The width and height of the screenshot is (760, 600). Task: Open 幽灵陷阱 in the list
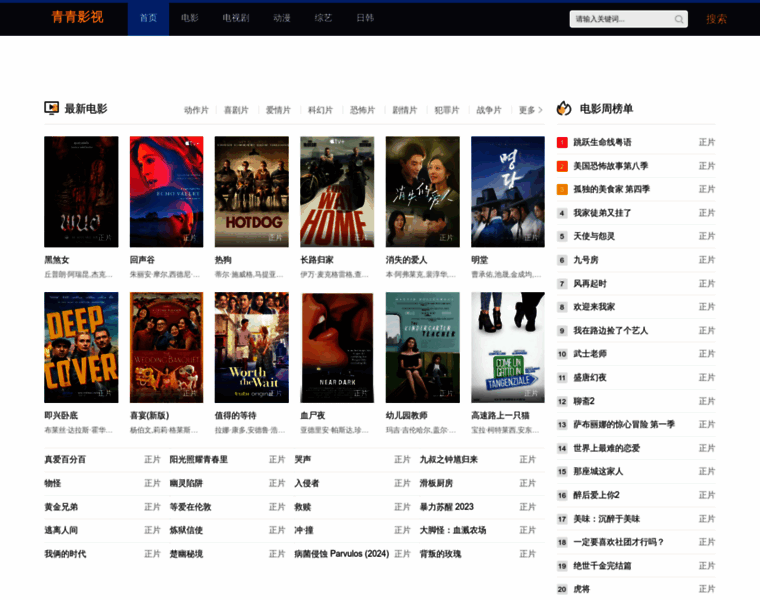[186, 483]
